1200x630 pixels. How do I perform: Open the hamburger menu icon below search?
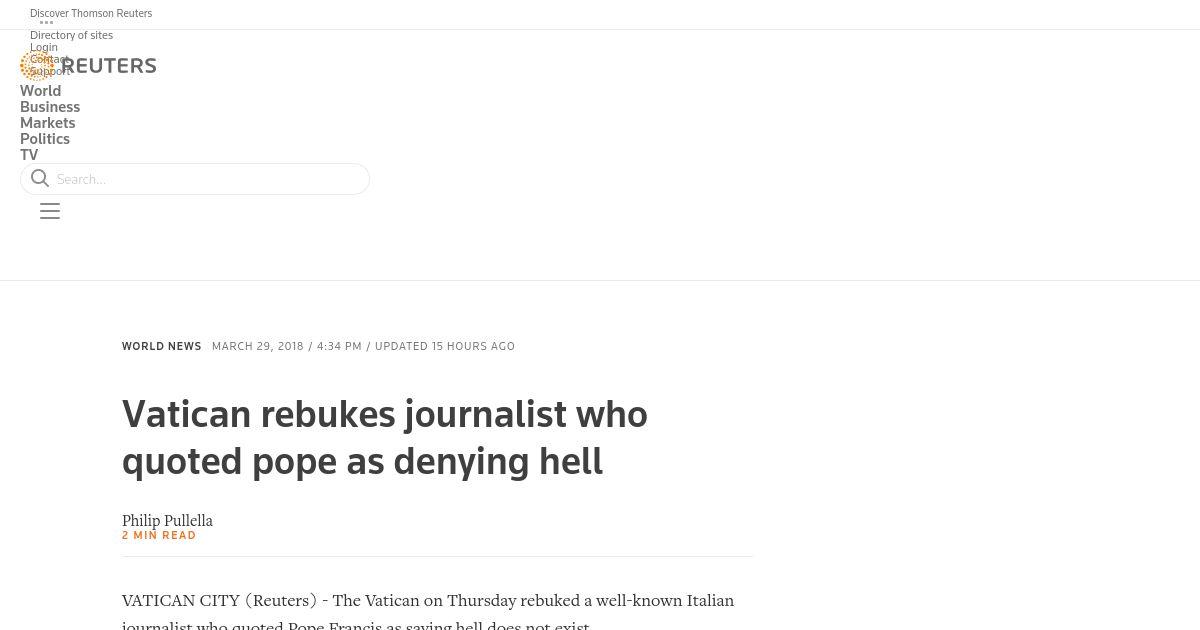pos(50,211)
